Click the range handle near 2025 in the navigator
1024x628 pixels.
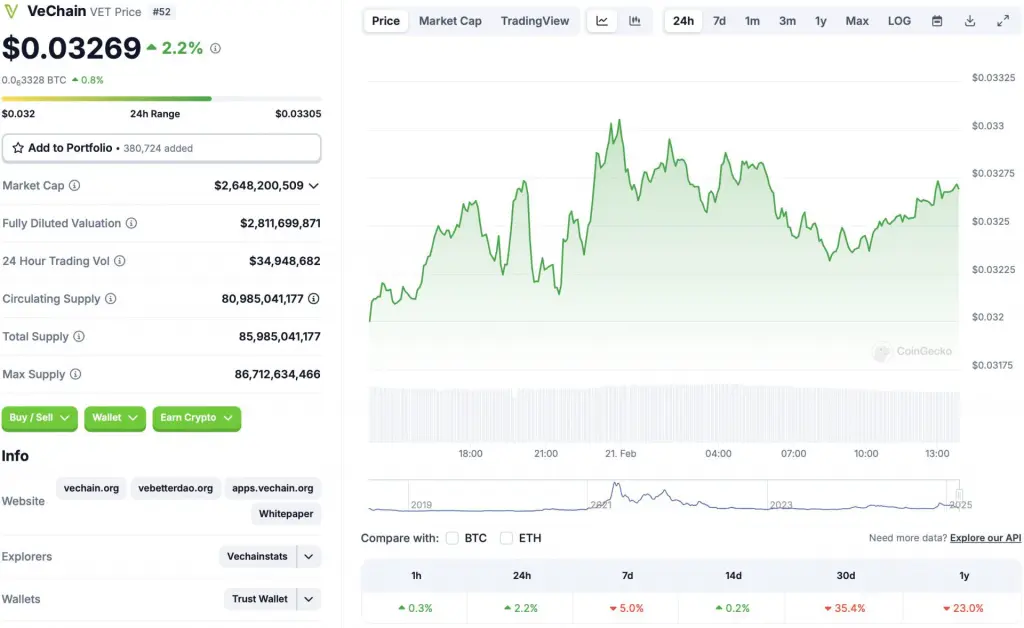click(959, 494)
